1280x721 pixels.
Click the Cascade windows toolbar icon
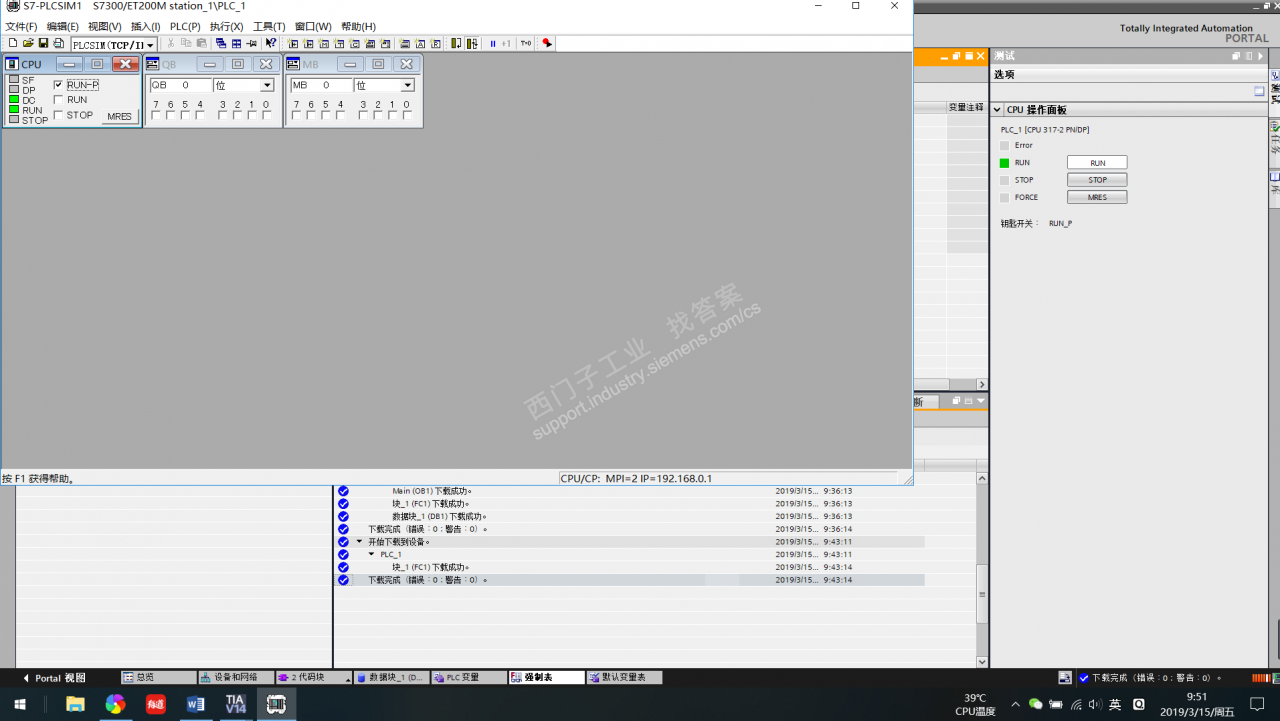[x=221, y=43]
